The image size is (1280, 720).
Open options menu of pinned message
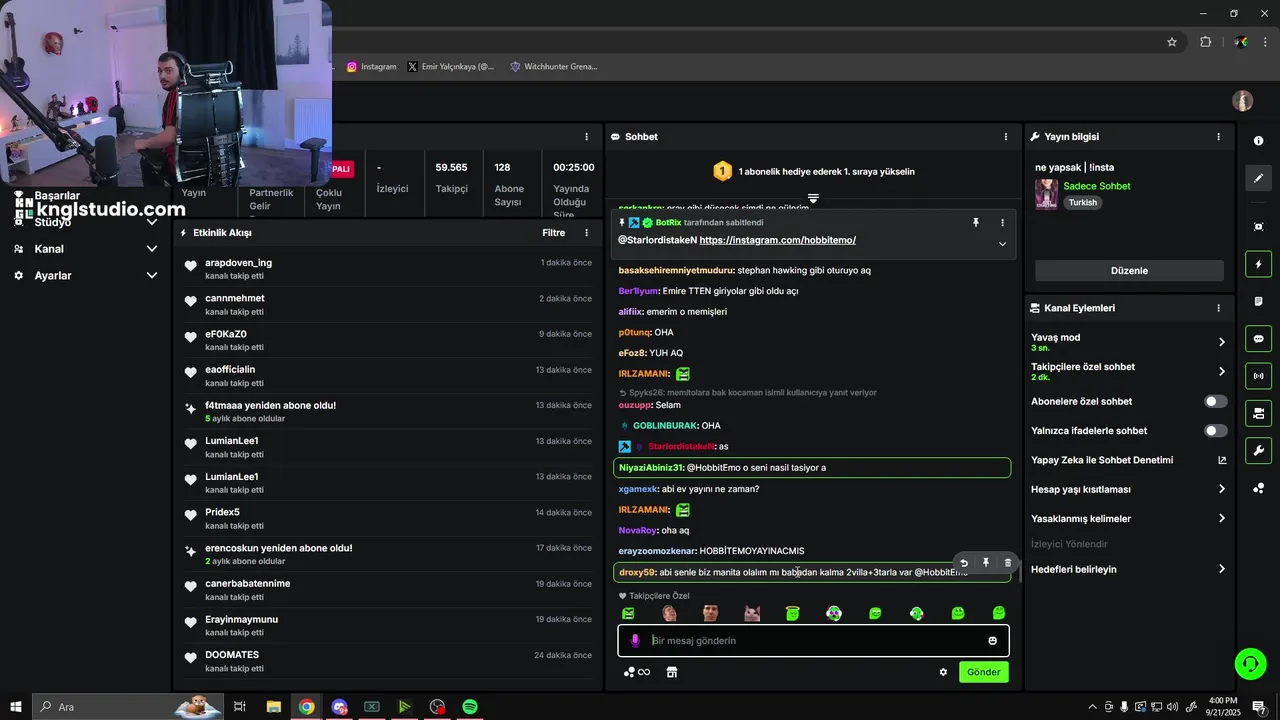coord(1002,222)
